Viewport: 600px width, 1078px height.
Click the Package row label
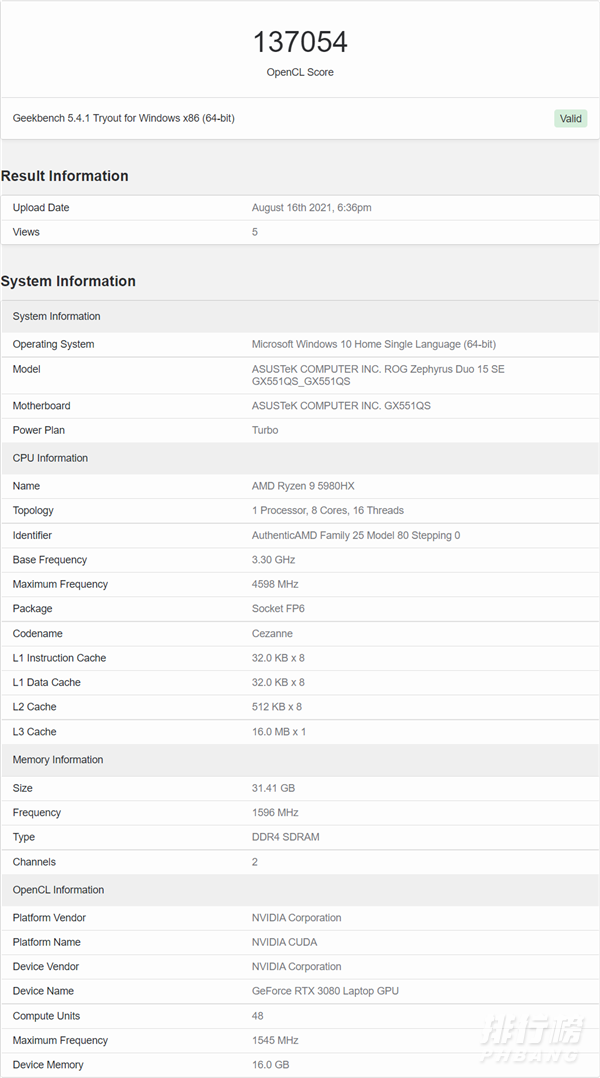click(32, 609)
